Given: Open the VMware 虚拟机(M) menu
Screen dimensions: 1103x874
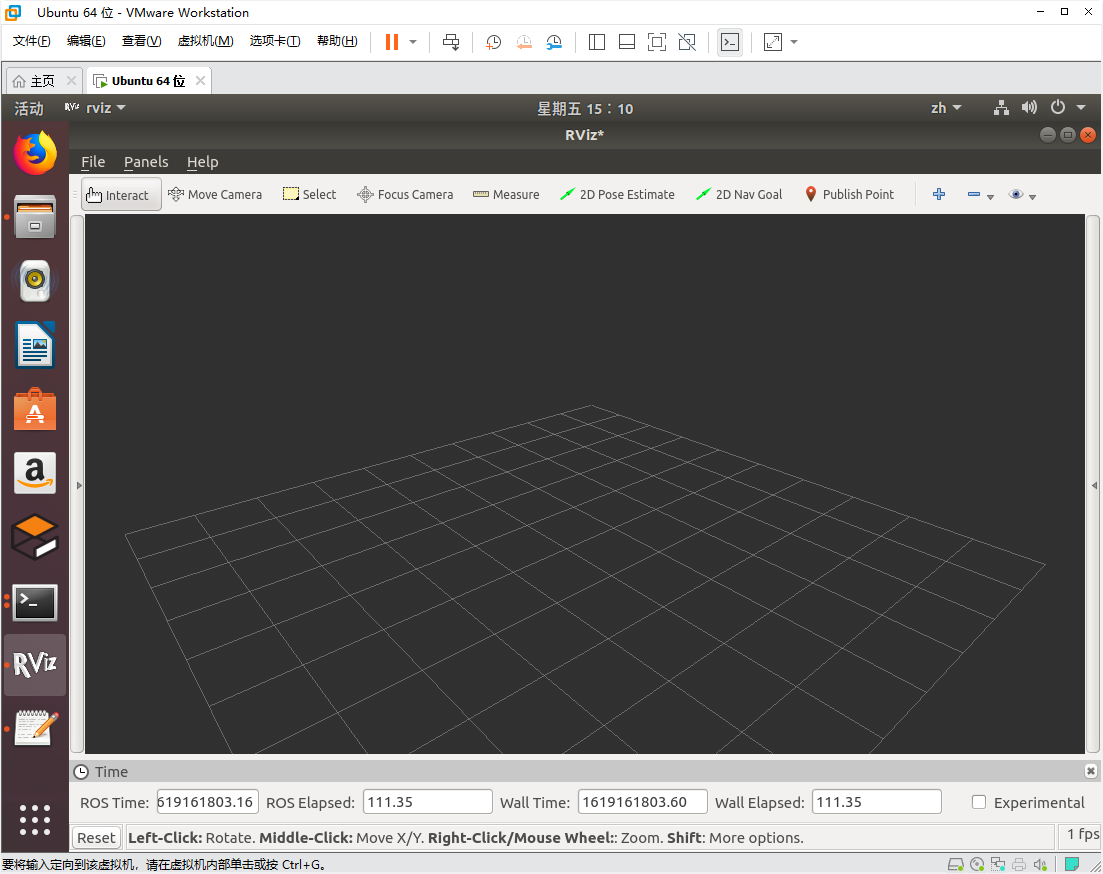Looking at the screenshot, I should tap(205, 41).
